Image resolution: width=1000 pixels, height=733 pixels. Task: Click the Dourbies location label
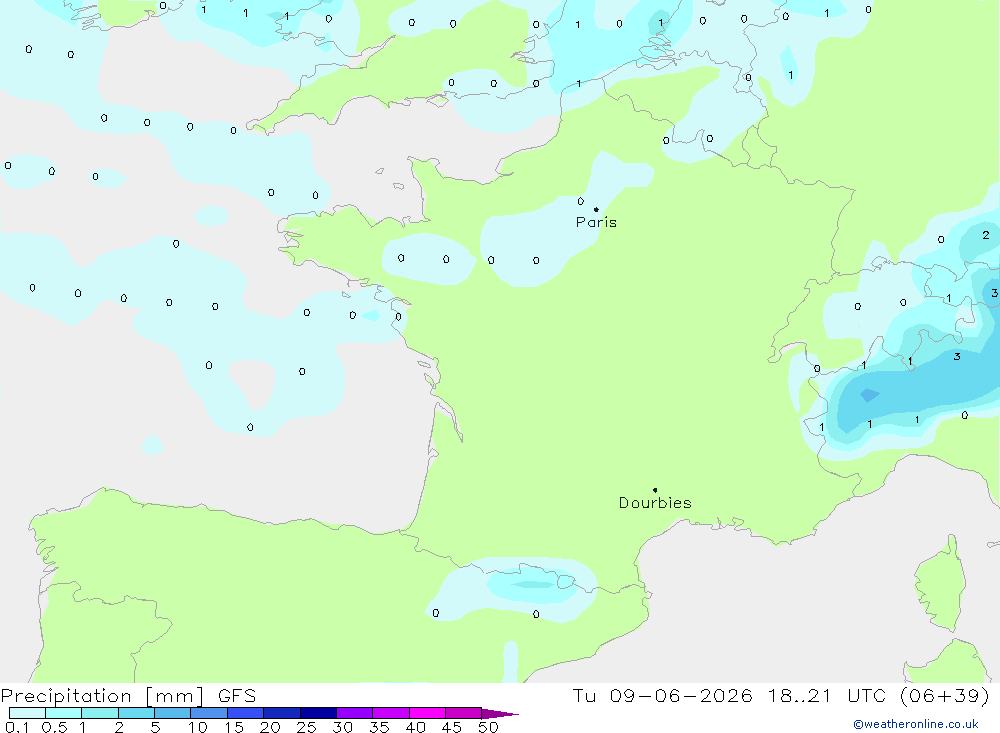(x=655, y=503)
